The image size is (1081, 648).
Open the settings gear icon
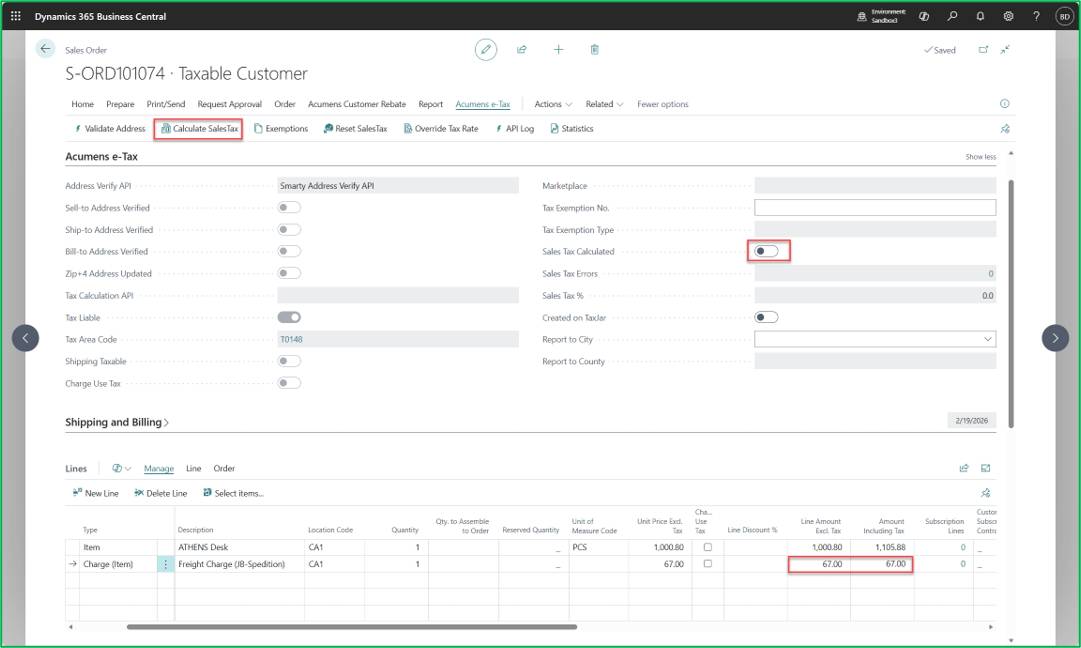pos(1008,16)
